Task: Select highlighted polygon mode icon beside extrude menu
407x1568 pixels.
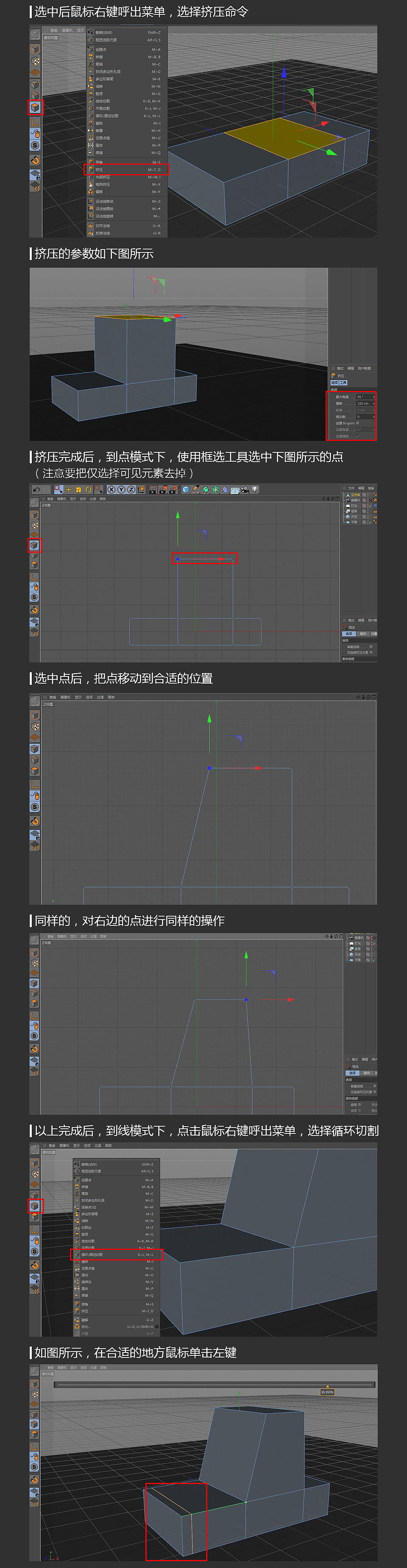Action: 35,108
